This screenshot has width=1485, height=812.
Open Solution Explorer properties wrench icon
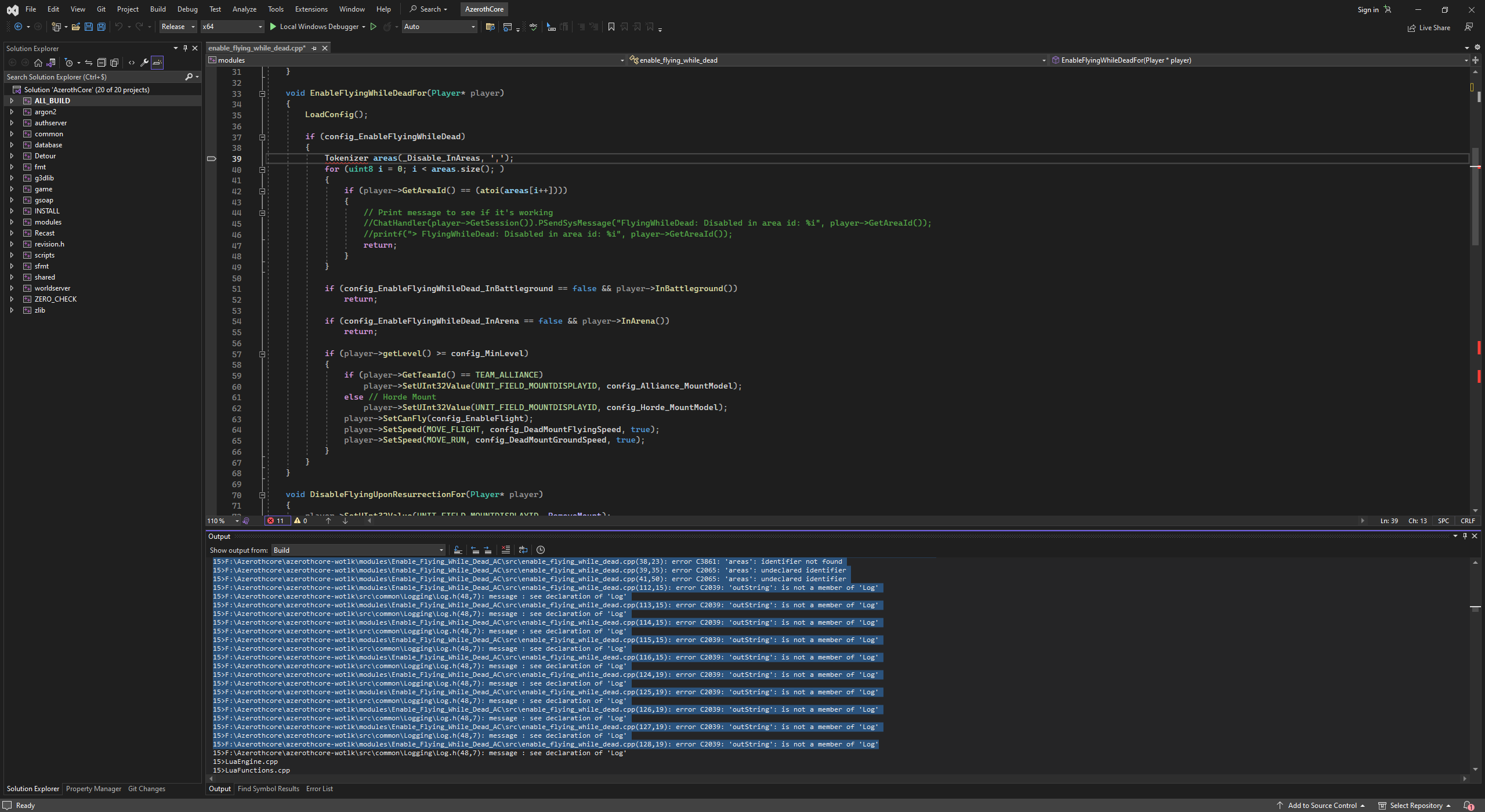pyautogui.click(x=144, y=63)
